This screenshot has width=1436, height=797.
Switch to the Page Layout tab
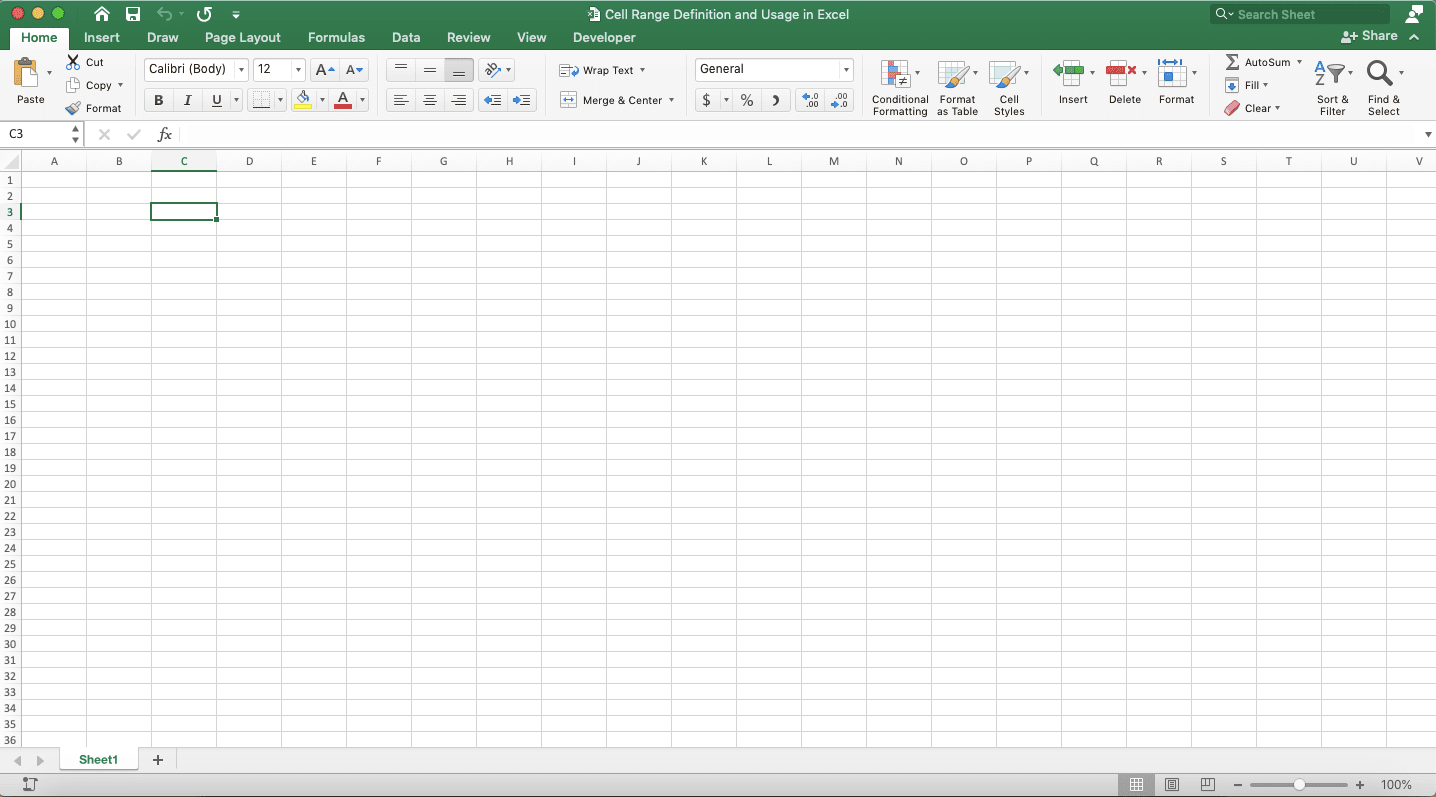coord(243,37)
